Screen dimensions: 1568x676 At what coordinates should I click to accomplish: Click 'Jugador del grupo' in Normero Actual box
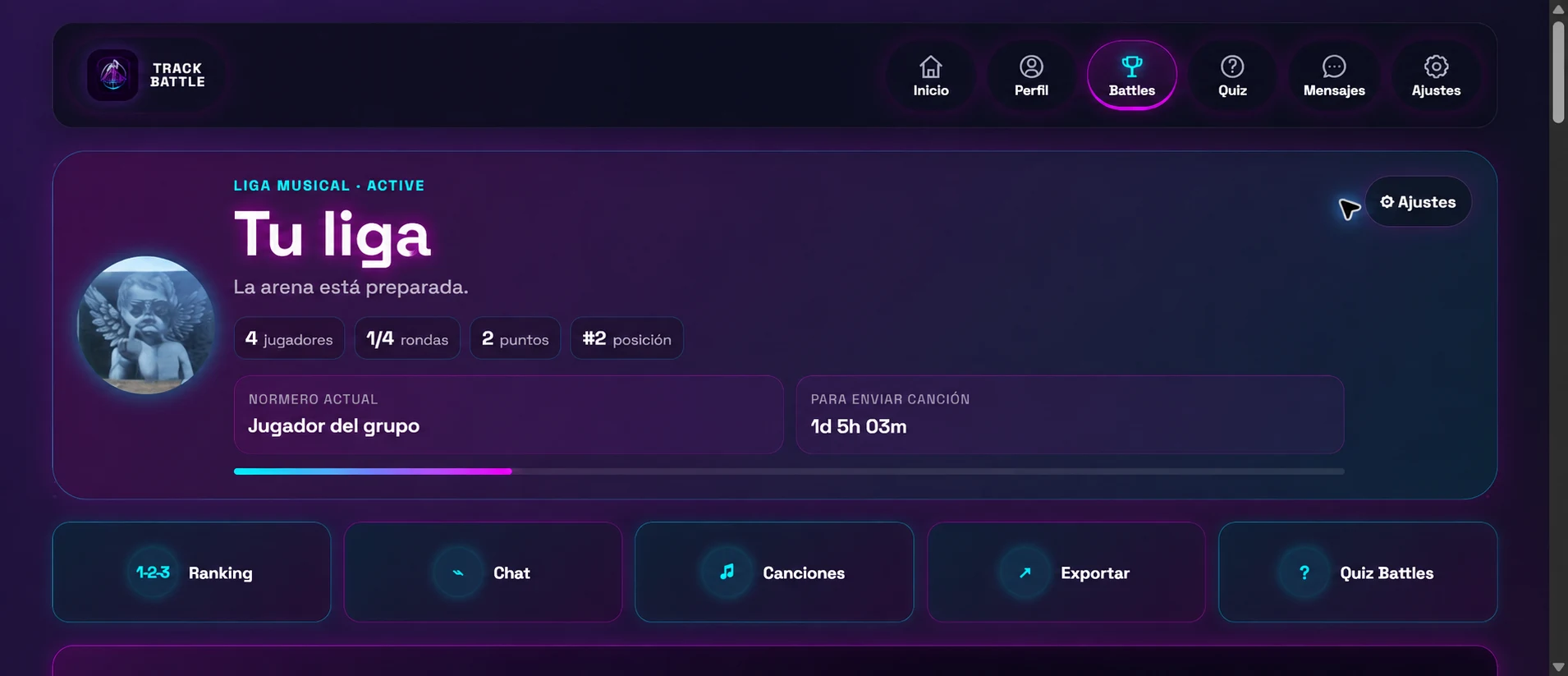pos(333,425)
